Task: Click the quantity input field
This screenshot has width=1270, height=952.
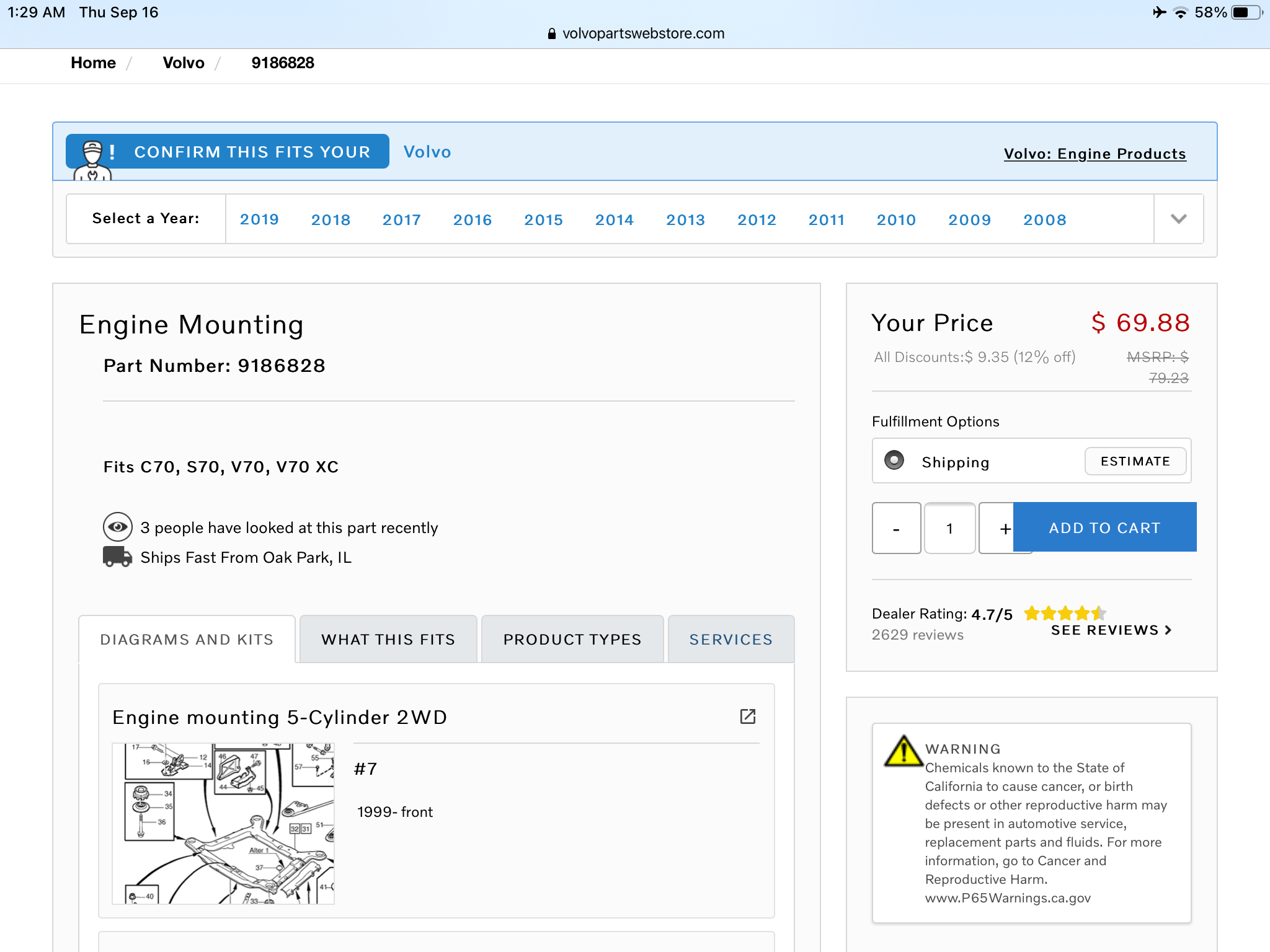Action: click(x=949, y=528)
